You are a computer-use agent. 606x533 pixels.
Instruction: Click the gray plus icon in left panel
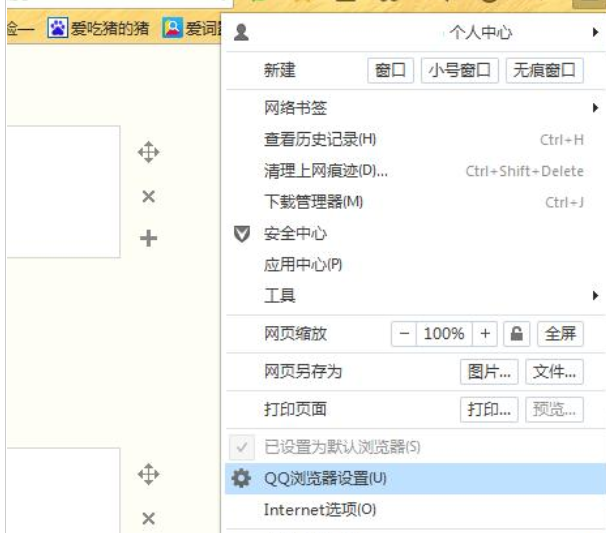tap(147, 239)
